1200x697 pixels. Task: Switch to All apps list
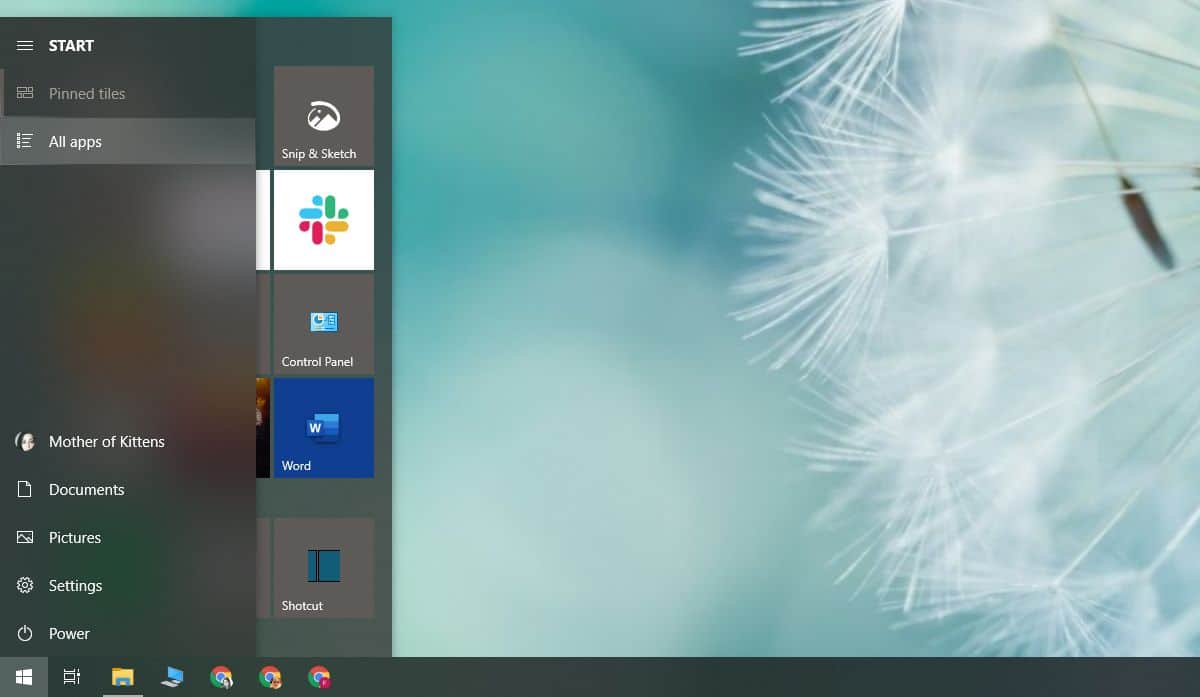click(x=128, y=142)
